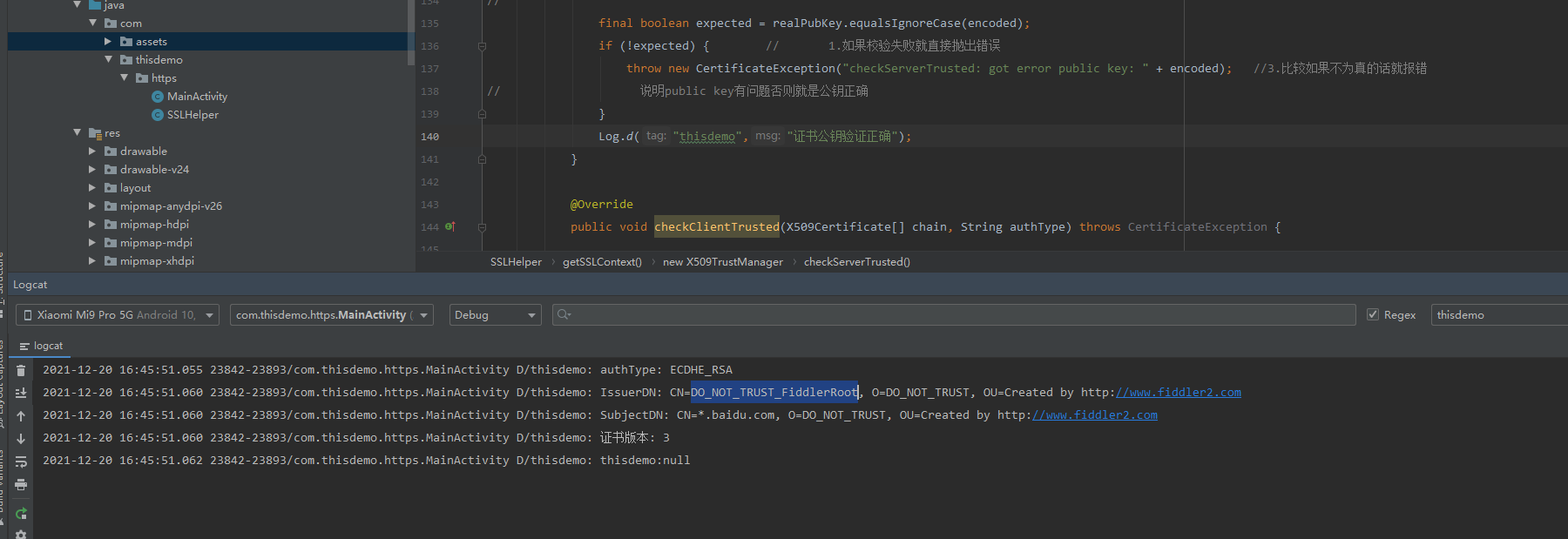This screenshot has width=1568, height=539.
Task: Expand the mipmap-anydpi-v26 folder arrow
Action: pos(92,206)
